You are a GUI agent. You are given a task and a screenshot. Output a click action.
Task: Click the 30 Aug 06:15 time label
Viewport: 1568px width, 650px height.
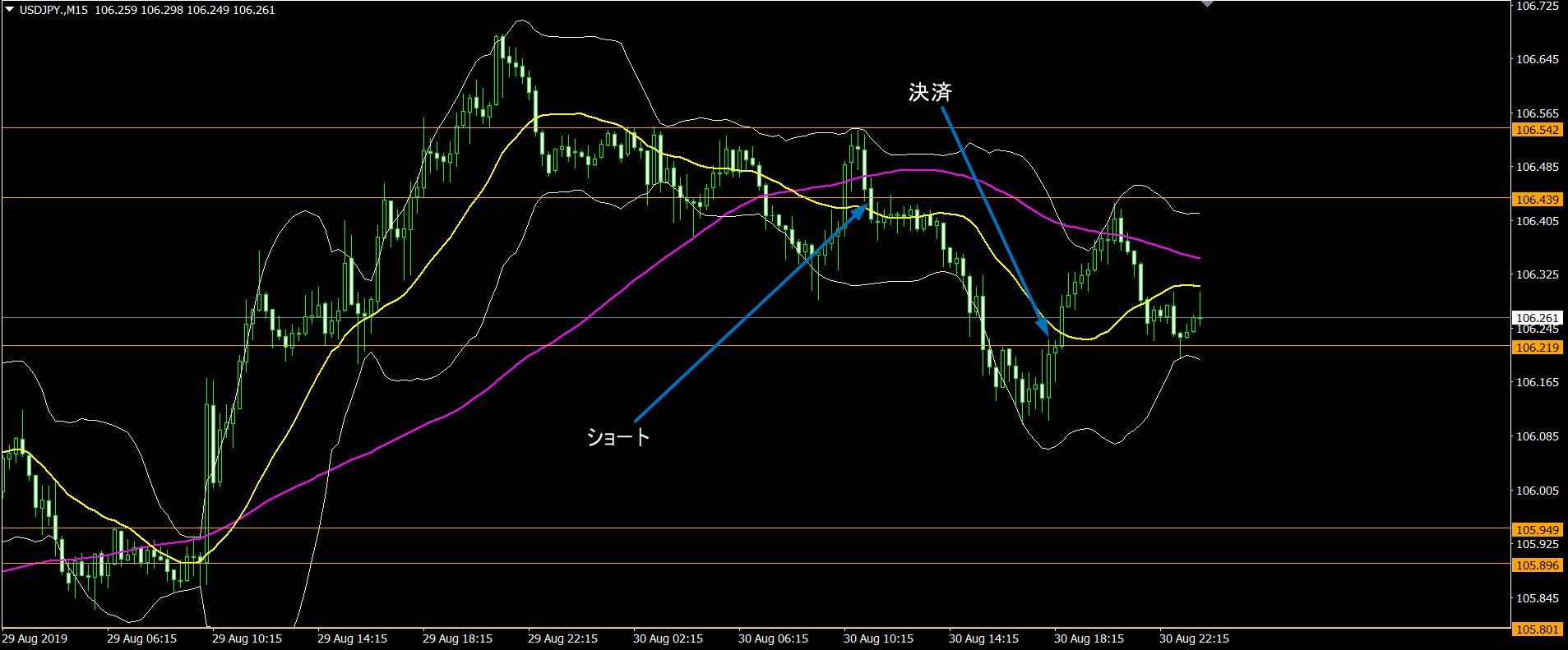click(773, 638)
